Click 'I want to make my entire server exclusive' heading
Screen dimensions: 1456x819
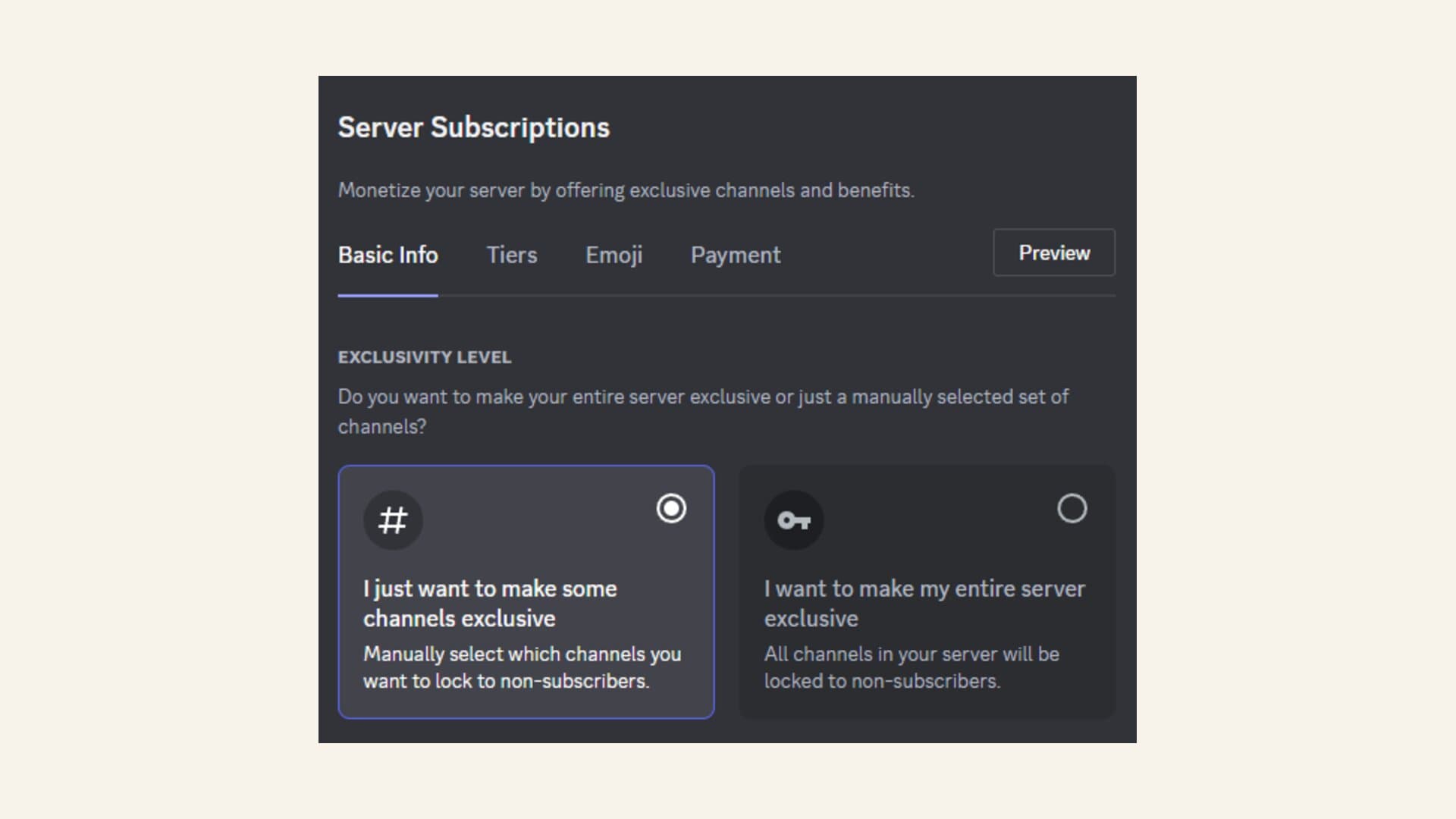[x=924, y=604]
